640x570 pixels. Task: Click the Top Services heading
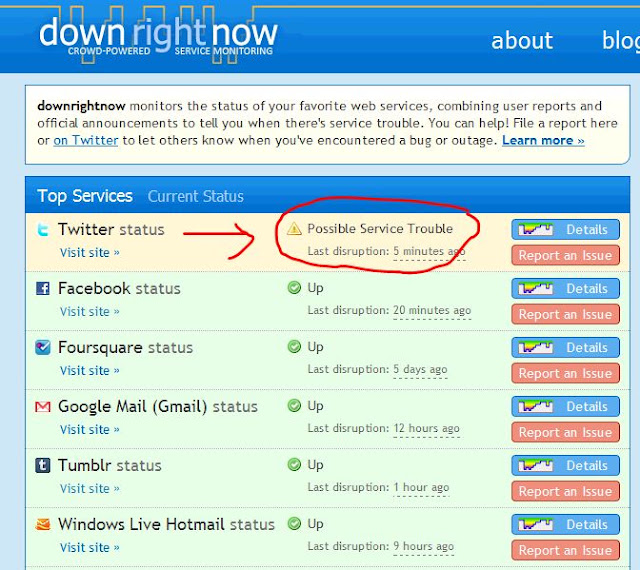(85, 196)
